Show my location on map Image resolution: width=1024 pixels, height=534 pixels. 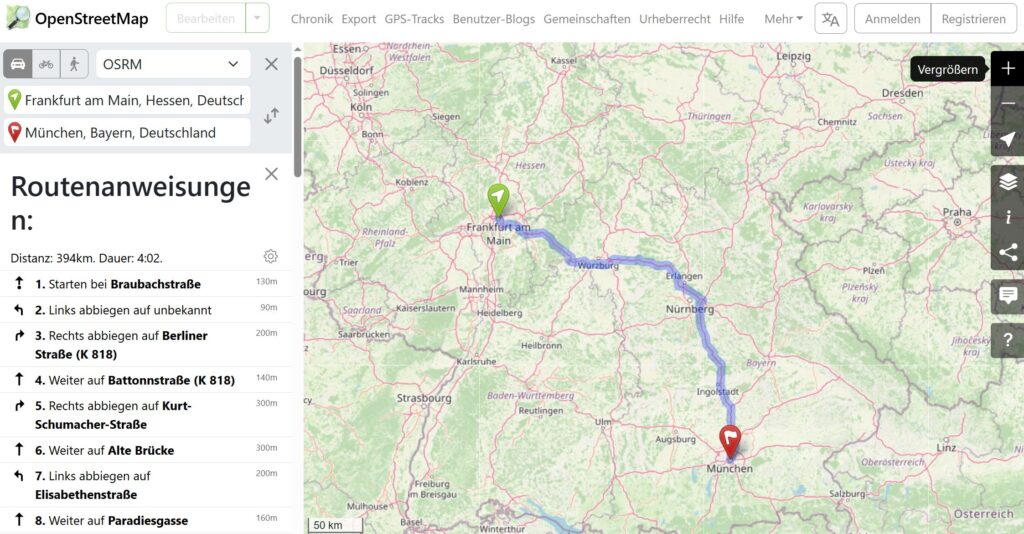point(1008,138)
